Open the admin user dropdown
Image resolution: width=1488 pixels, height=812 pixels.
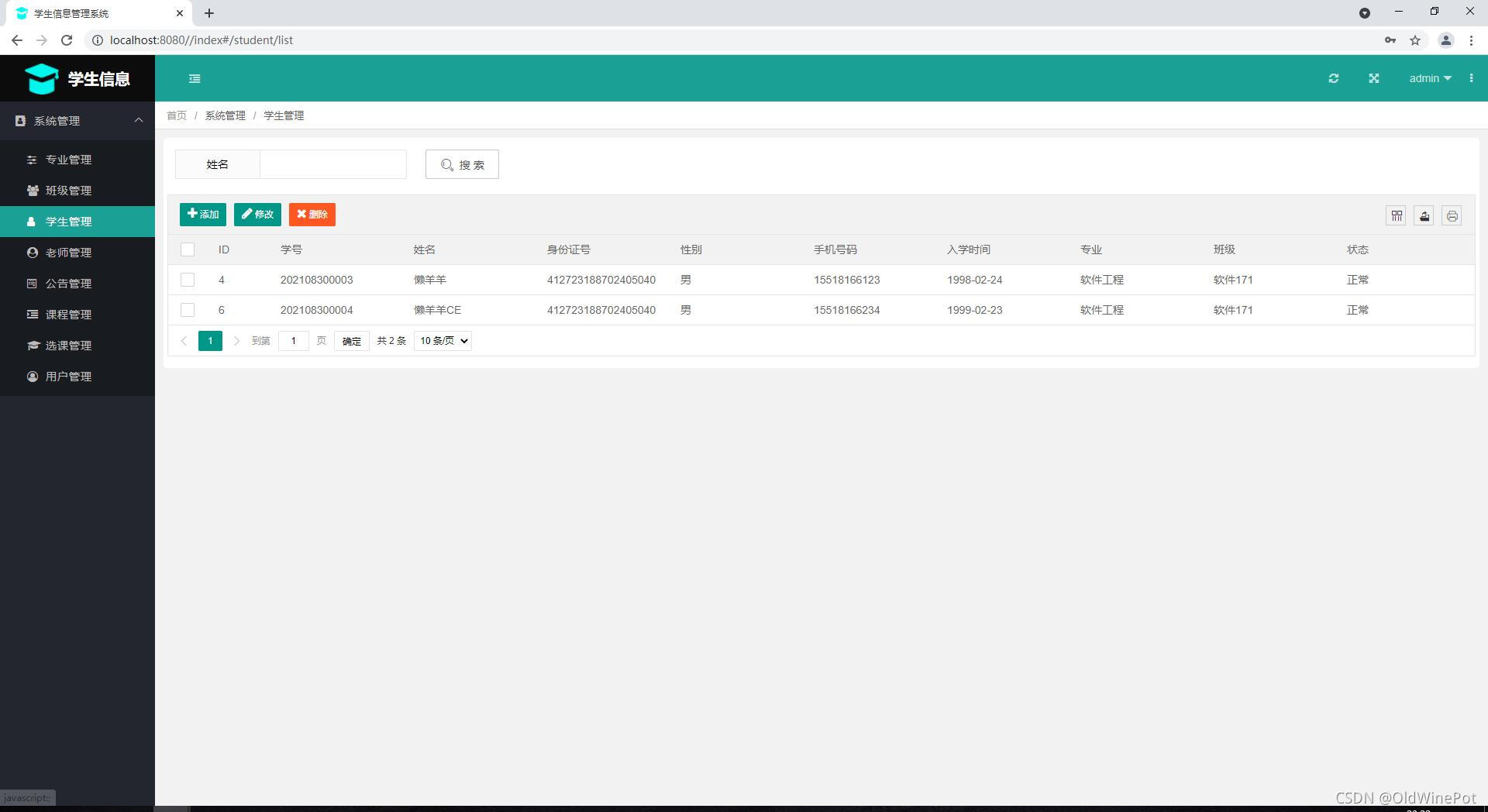[x=1430, y=78]
